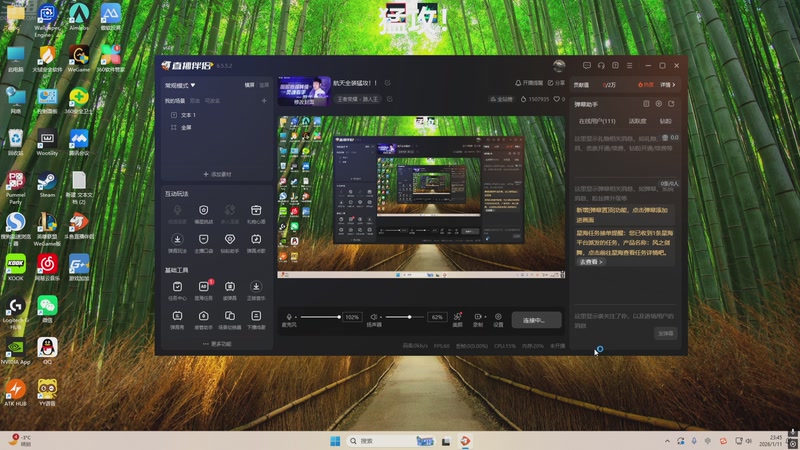Select the 热度 tab
The image size is (800, 450).
(x=645, y=85)
